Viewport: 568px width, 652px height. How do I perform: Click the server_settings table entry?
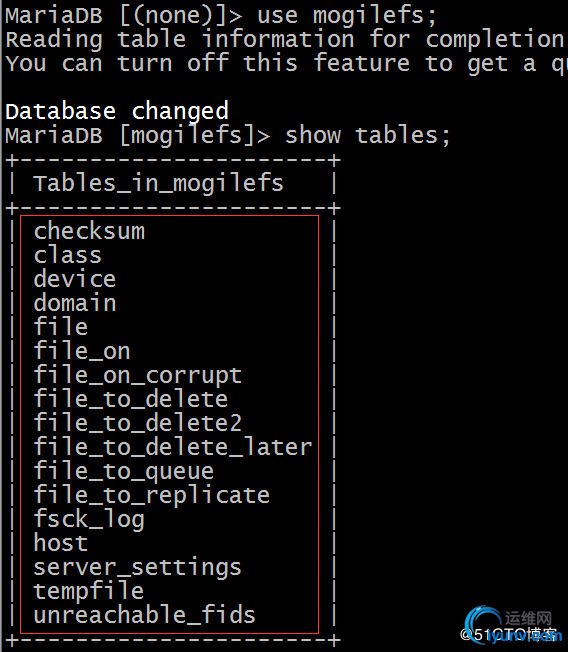138,568
